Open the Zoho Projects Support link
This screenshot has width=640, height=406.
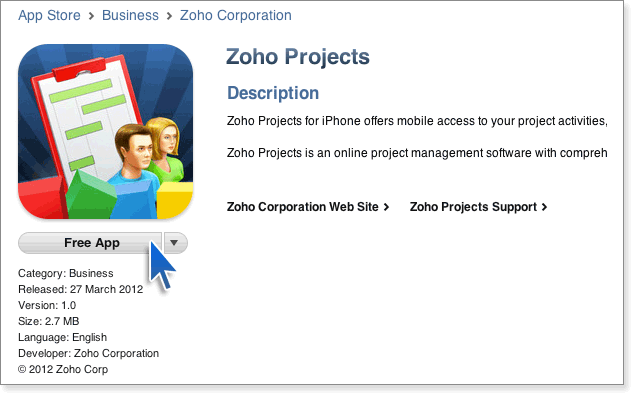pos(473,207)
